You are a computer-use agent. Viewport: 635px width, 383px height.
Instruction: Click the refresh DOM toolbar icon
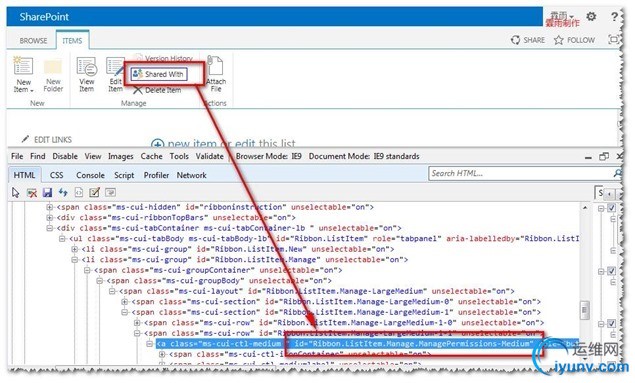coord(63,192)
